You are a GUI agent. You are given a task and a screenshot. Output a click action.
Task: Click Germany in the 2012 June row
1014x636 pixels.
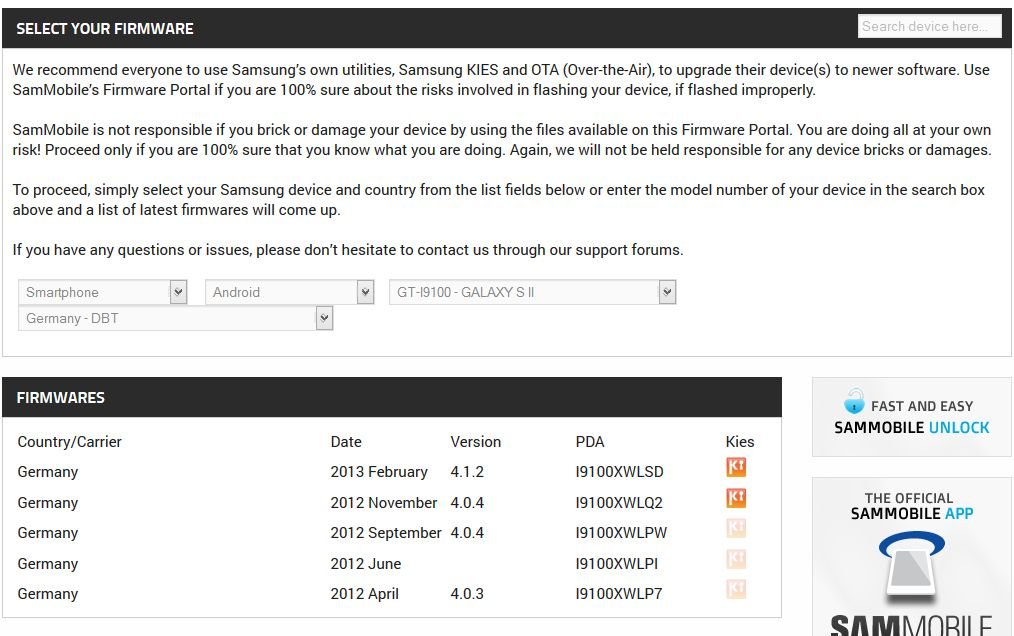(48, 564)
